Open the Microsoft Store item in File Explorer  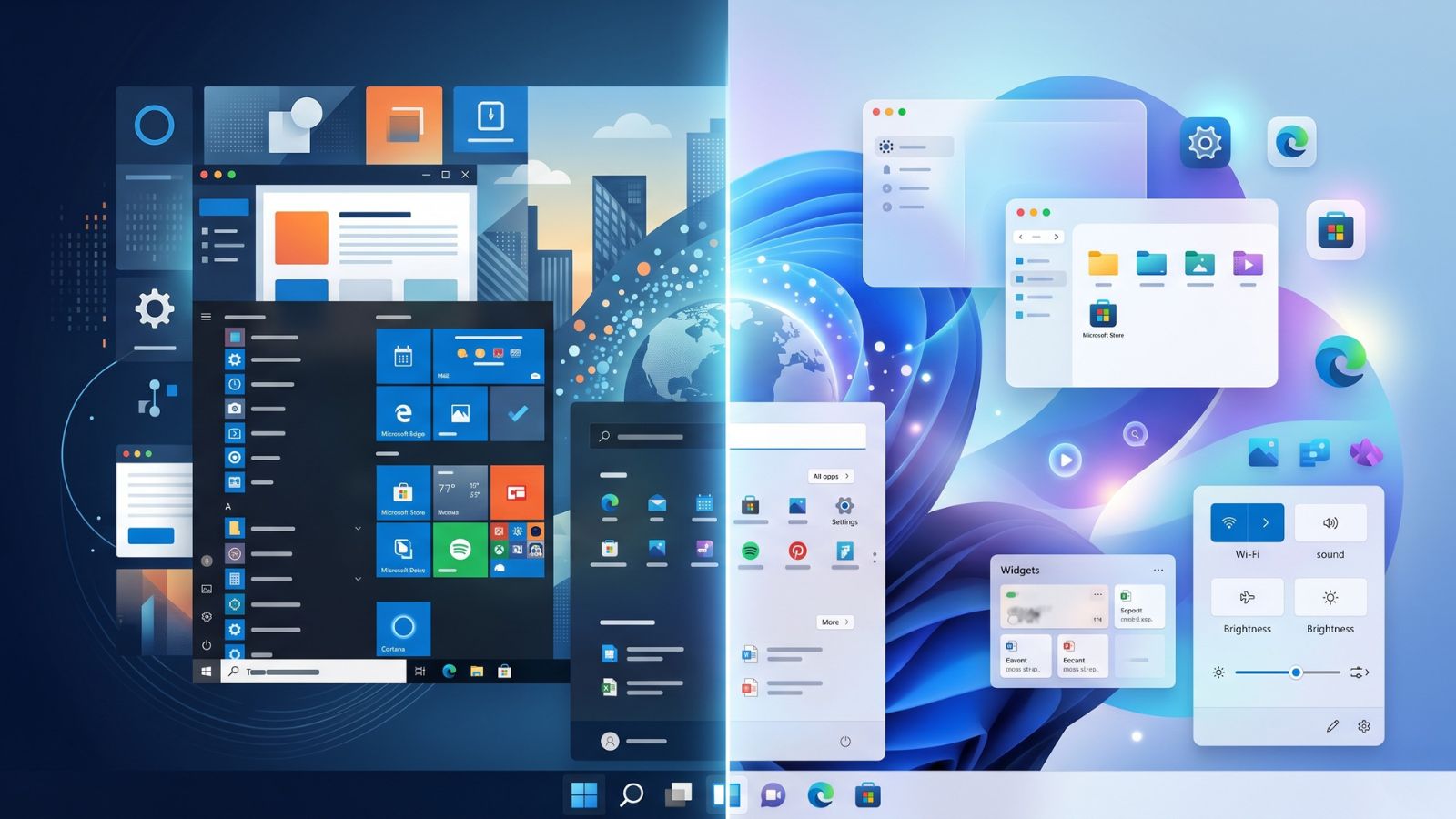pyautogui.click(x=1103, y=319)
